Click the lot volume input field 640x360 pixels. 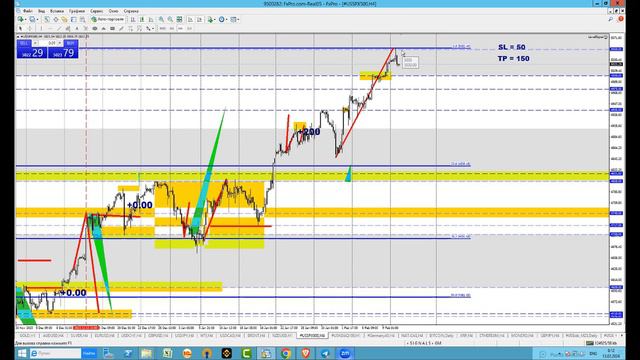pyautogui.click(x=48, y=43)
